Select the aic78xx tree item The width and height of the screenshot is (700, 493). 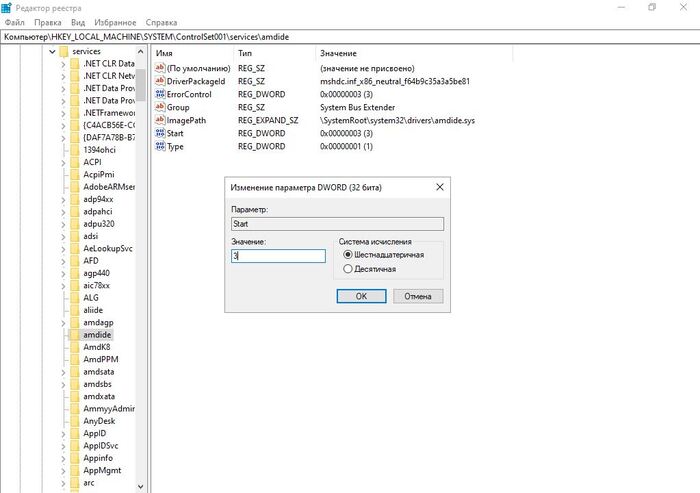click(96, 285)
